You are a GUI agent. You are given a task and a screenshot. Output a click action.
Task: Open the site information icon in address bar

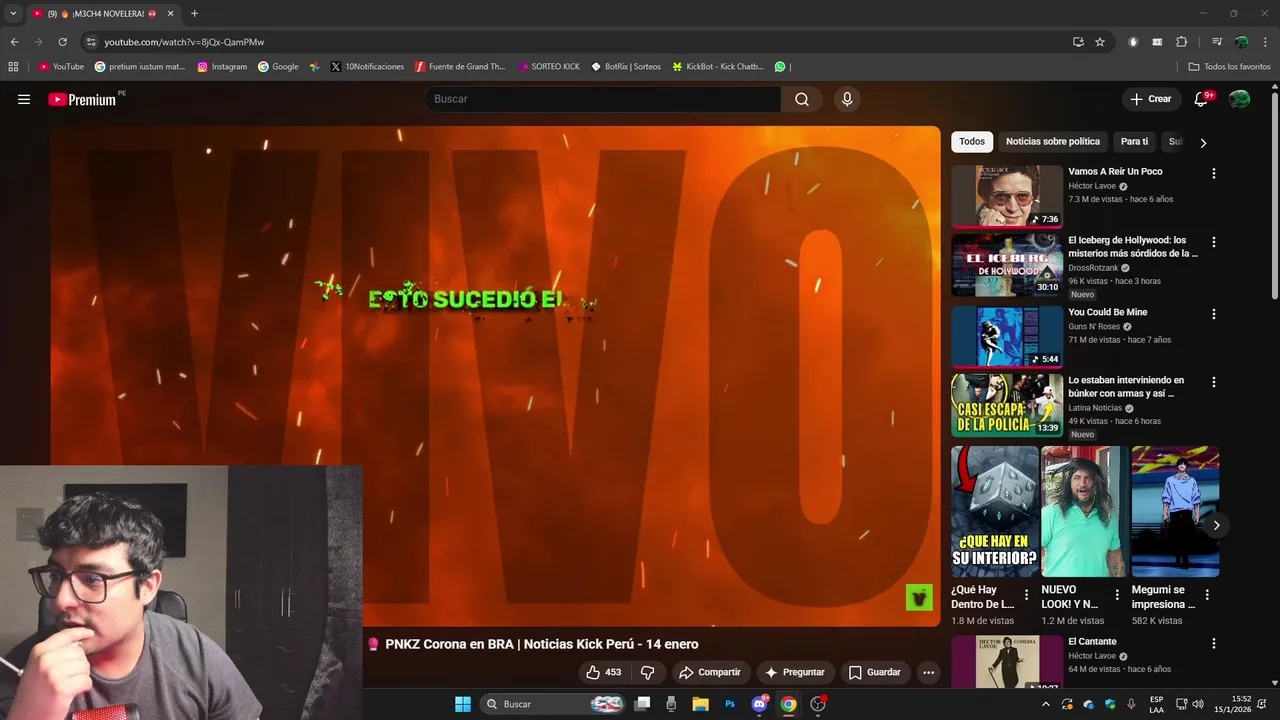tap(91, 42)
